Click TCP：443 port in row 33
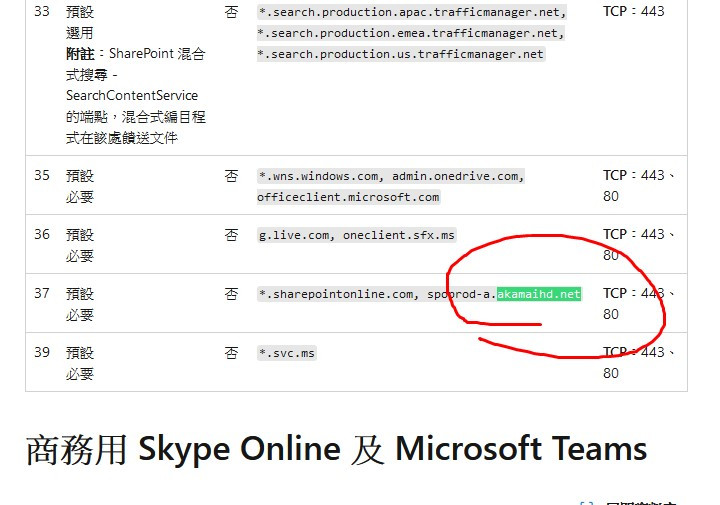The width and height of the screenshot is (720, 505). click(x=634, y=11)
